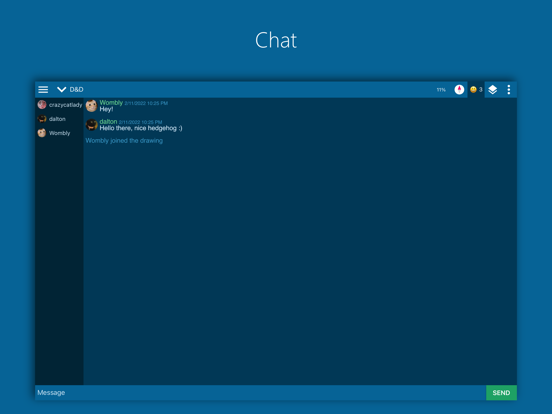Screen dimensions: 552x414
Task: Open the layers panel icon
Action: point(493,90)
